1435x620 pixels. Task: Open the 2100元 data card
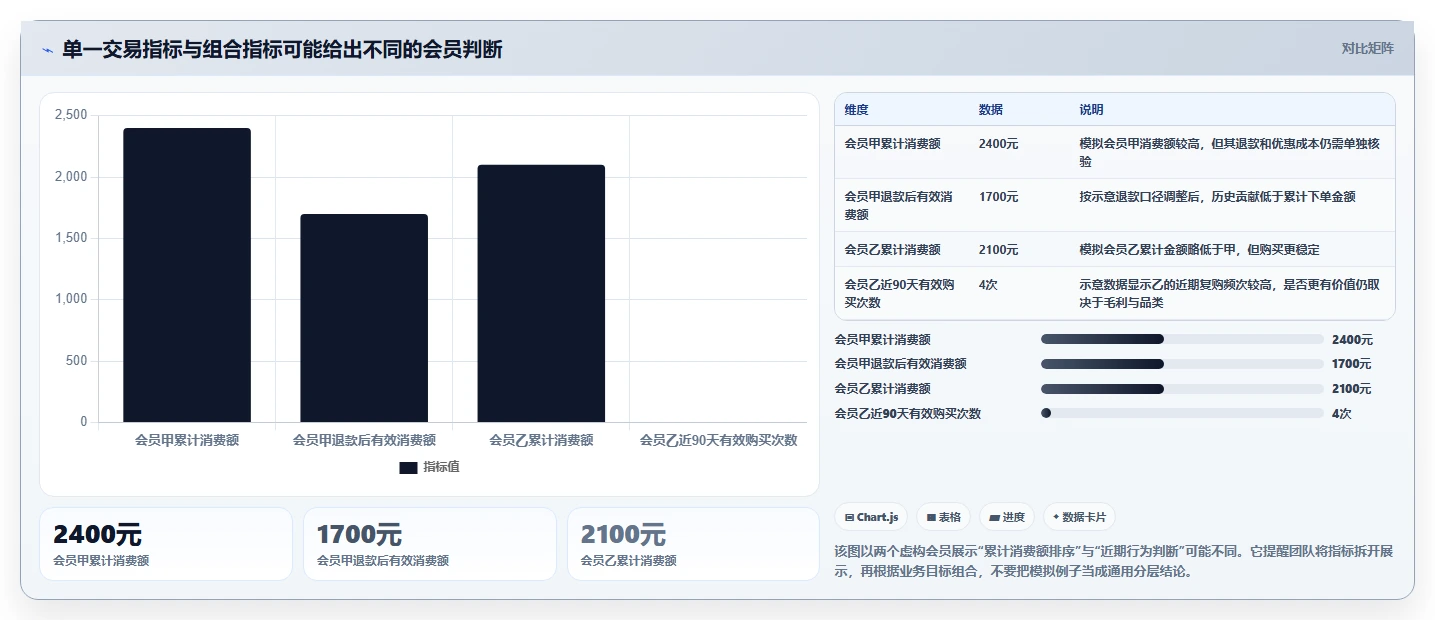(x=693, y=544)
